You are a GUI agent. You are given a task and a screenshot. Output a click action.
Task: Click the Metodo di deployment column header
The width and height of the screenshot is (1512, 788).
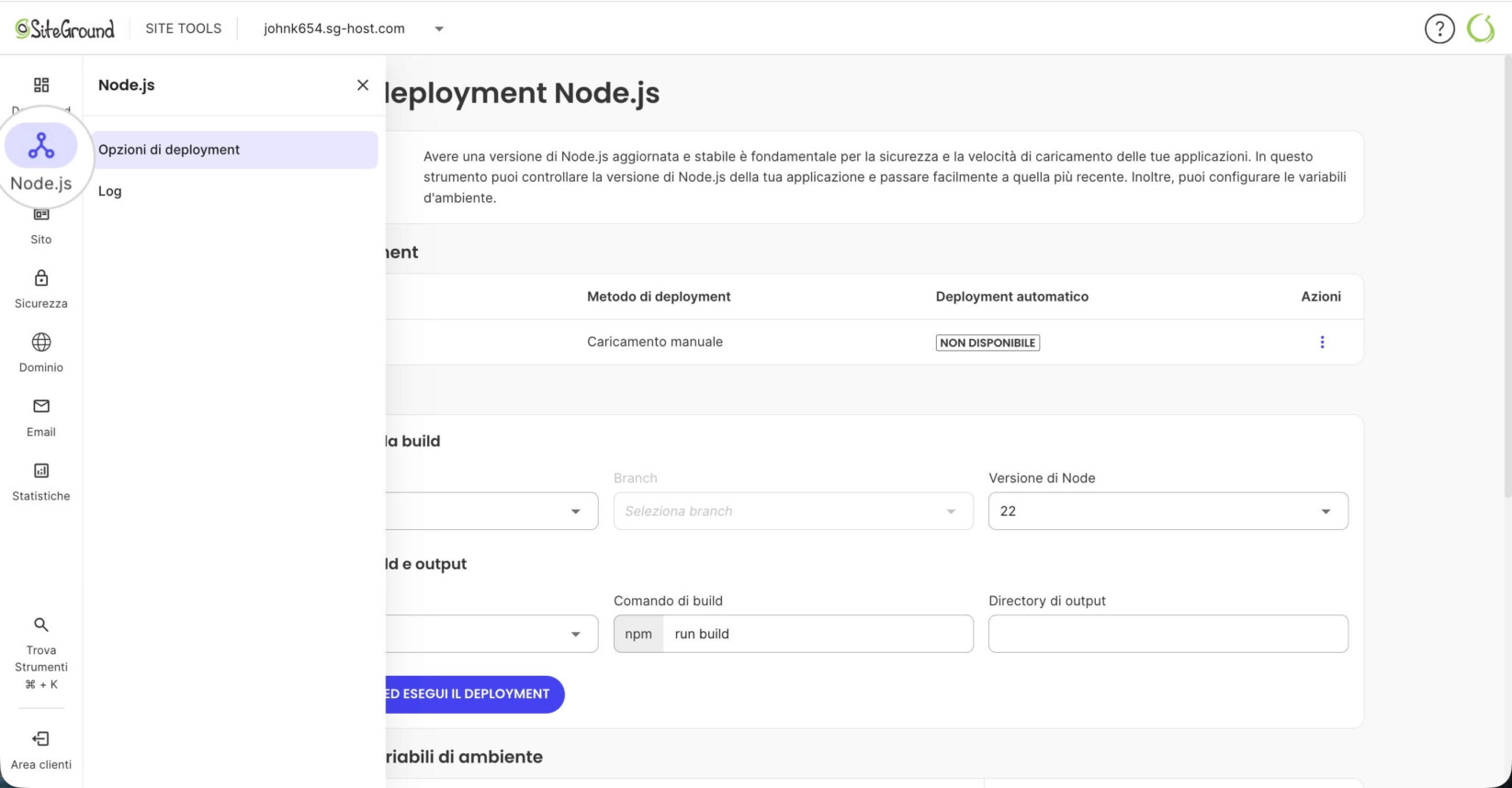pos(659,297)
